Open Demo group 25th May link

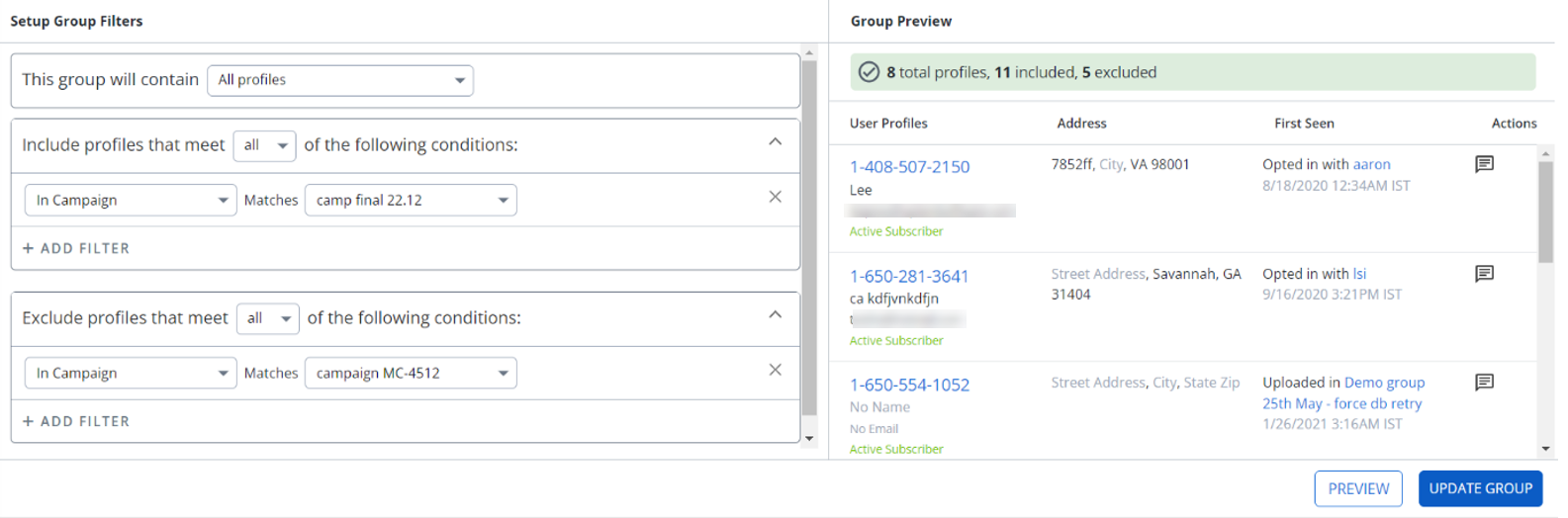[x=1343, y=392]
